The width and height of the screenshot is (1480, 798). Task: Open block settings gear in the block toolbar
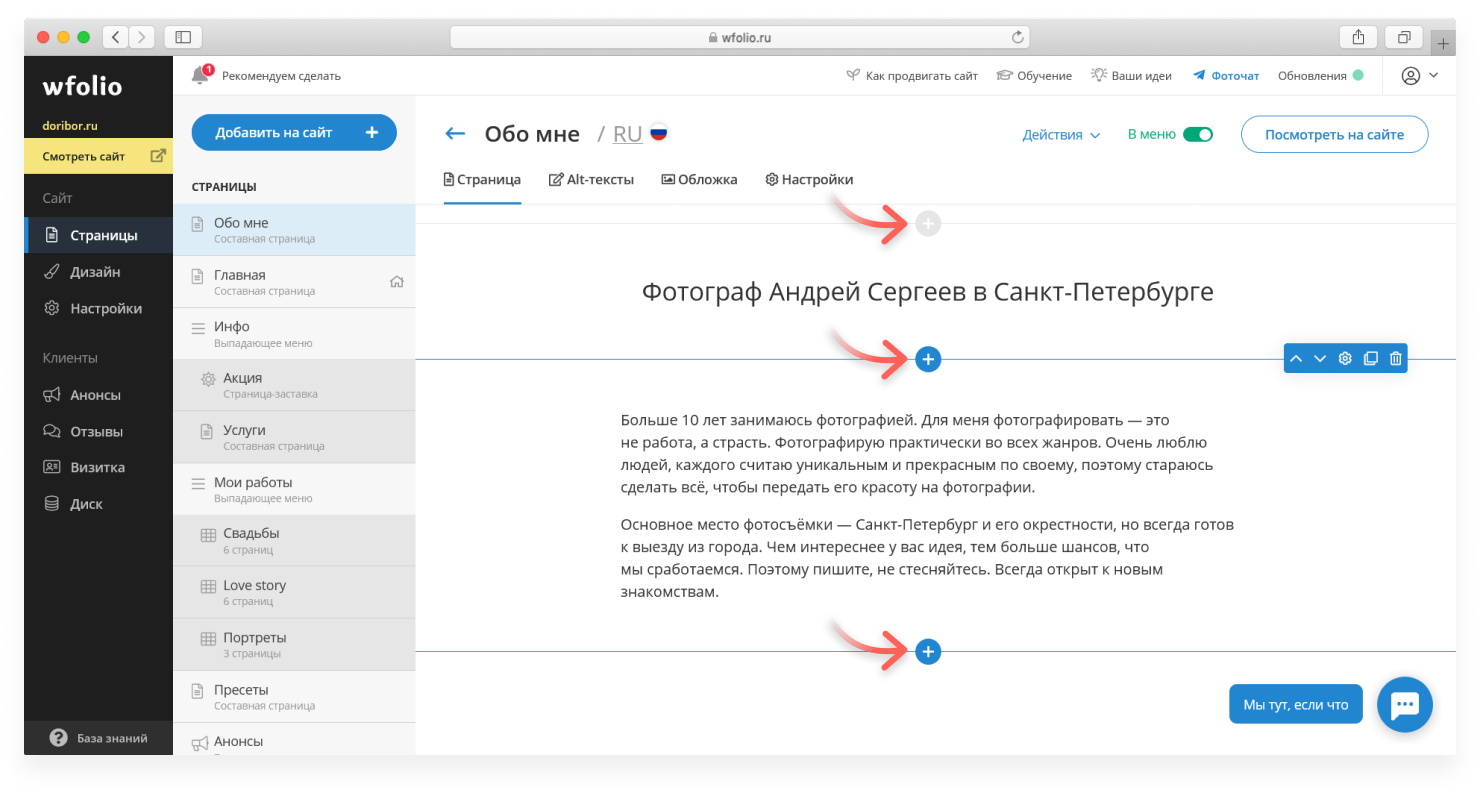pyautogui.click(x=1345, y=358)
